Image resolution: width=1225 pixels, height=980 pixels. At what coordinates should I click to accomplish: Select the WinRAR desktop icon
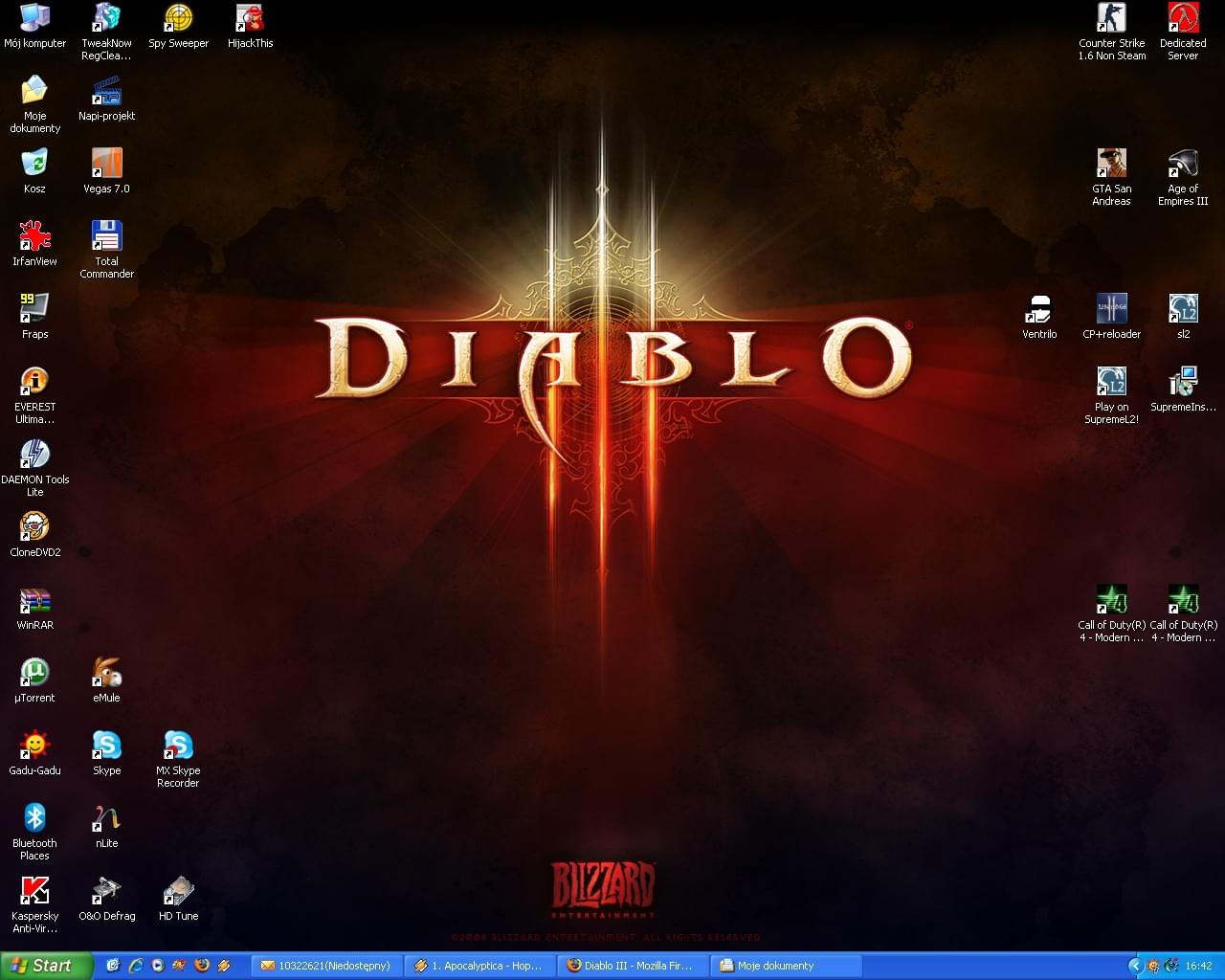(x=34, y=608)
